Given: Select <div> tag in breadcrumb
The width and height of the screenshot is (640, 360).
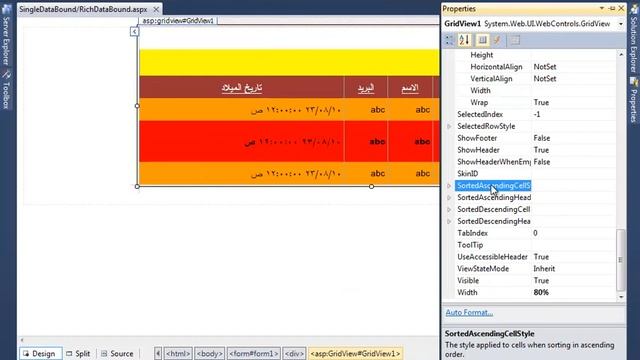Looking at the screenshot, I should pos(294,353).
